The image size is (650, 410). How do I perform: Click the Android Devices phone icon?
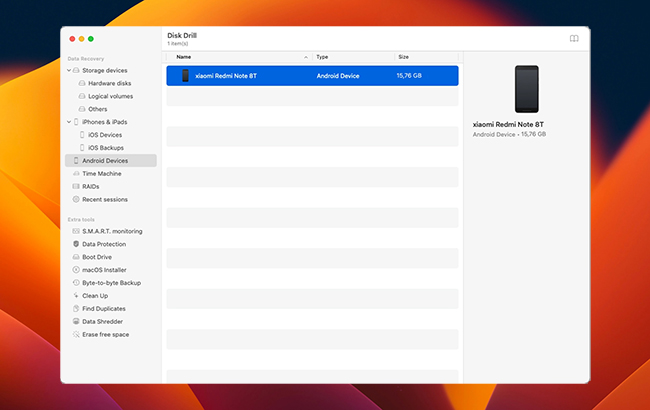76,160
